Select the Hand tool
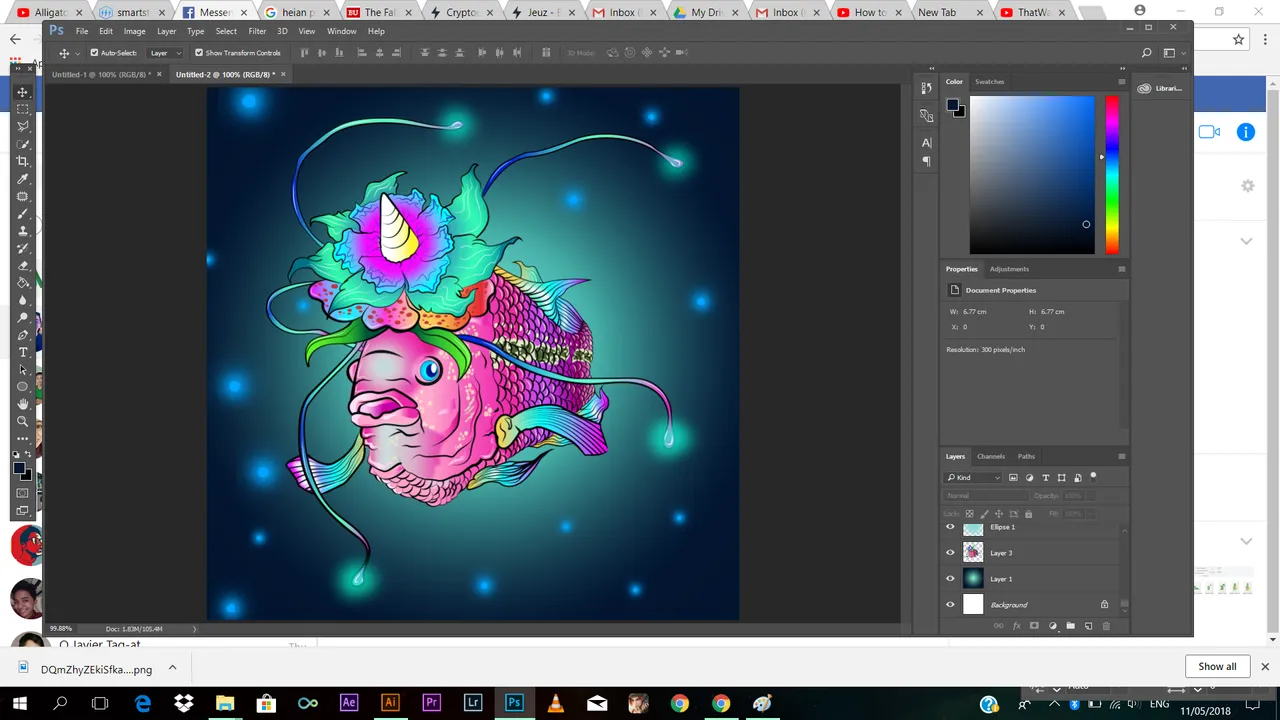Viewport: 1280px width, 720px height. tap(22, 404)
